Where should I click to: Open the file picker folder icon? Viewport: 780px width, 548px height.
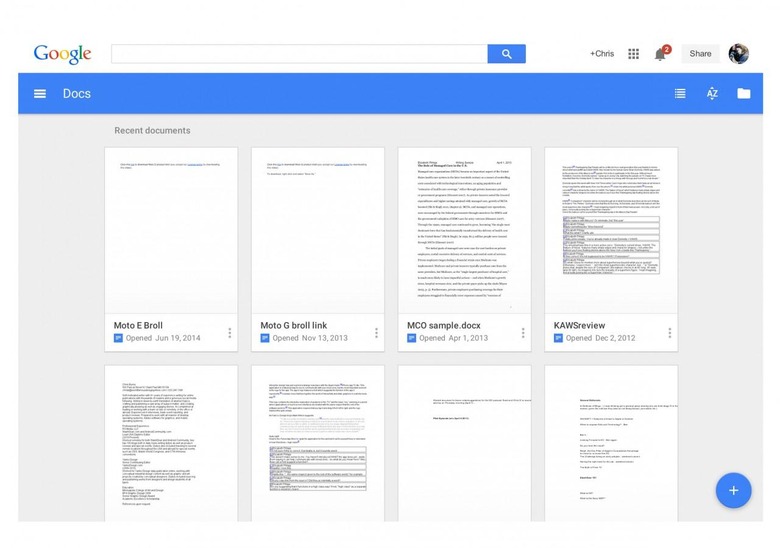[x=744, y=93]
